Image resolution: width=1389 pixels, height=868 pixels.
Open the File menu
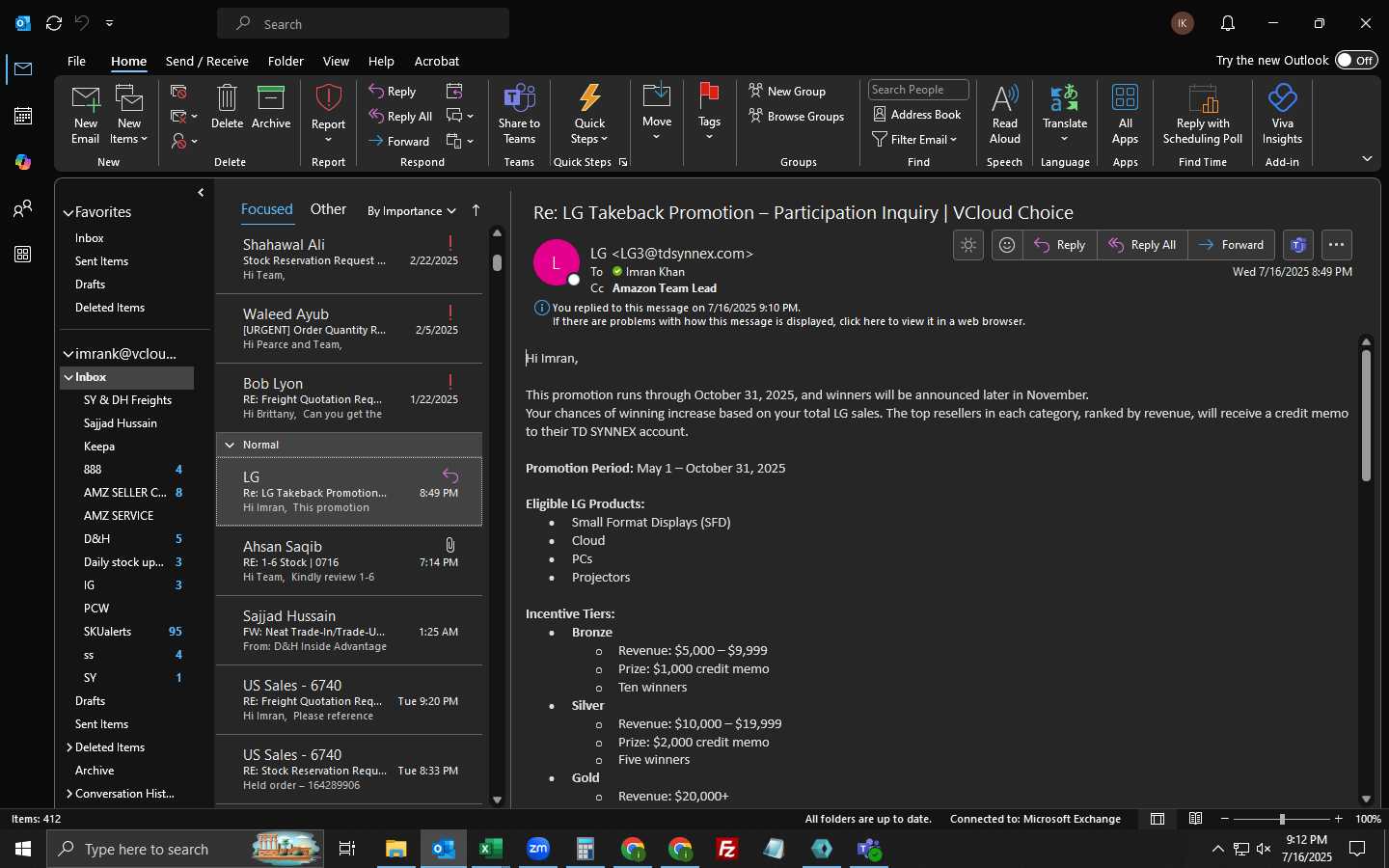click(x=76, y=61)
